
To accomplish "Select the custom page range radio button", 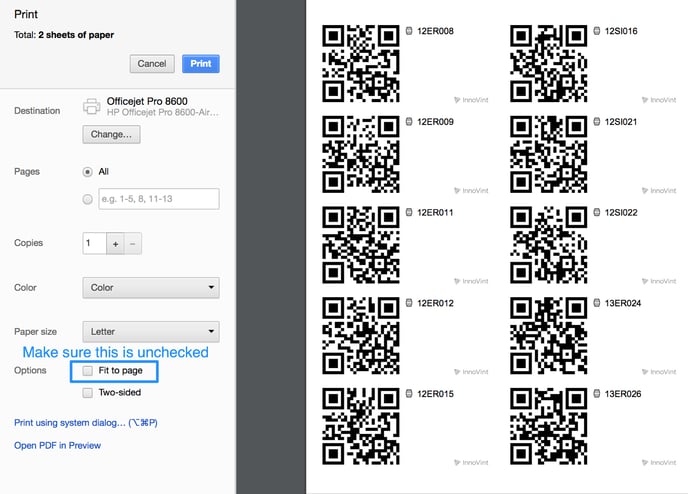I will 88,199.
